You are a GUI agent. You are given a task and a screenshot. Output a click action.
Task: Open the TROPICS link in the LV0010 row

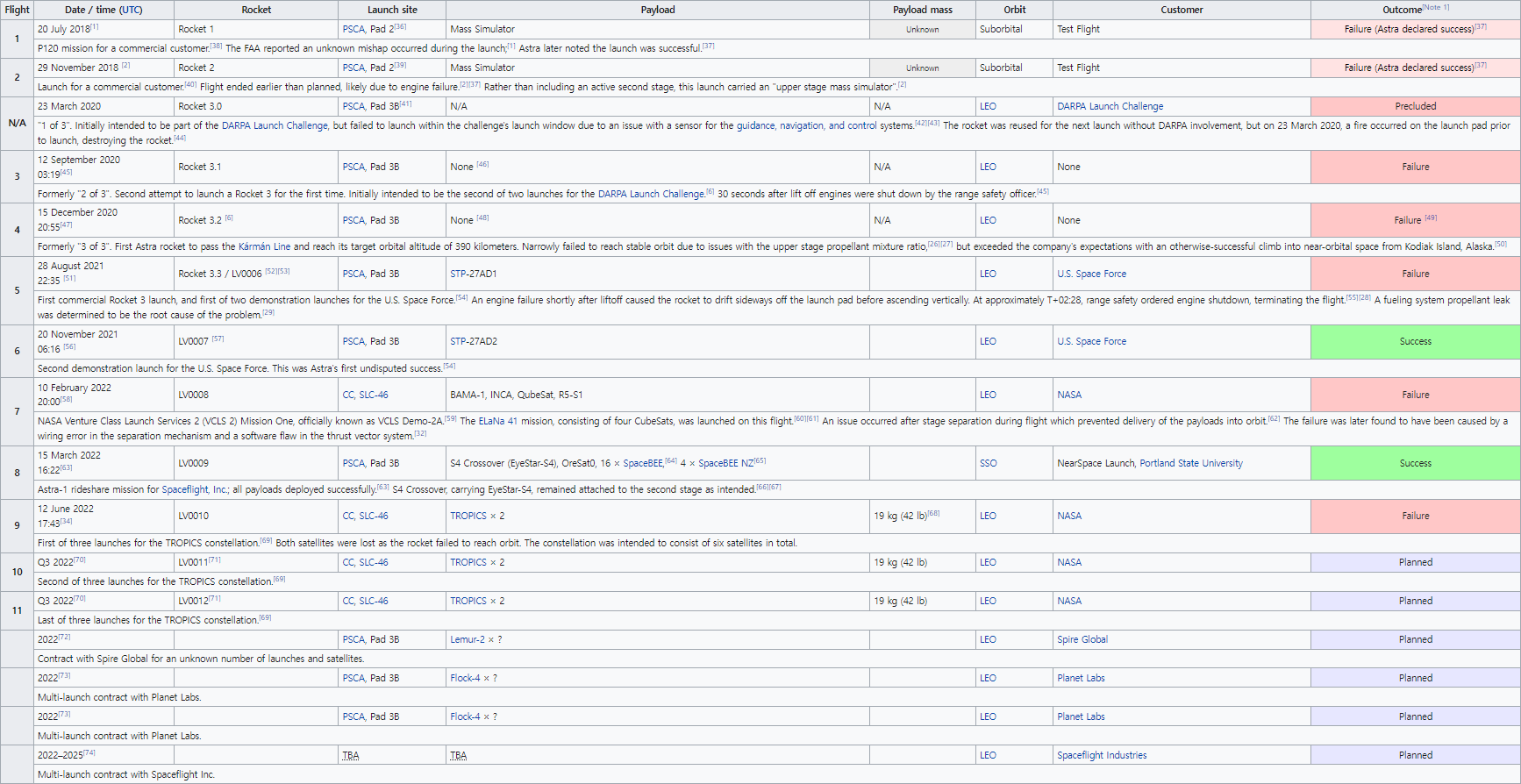click(468, 516)
